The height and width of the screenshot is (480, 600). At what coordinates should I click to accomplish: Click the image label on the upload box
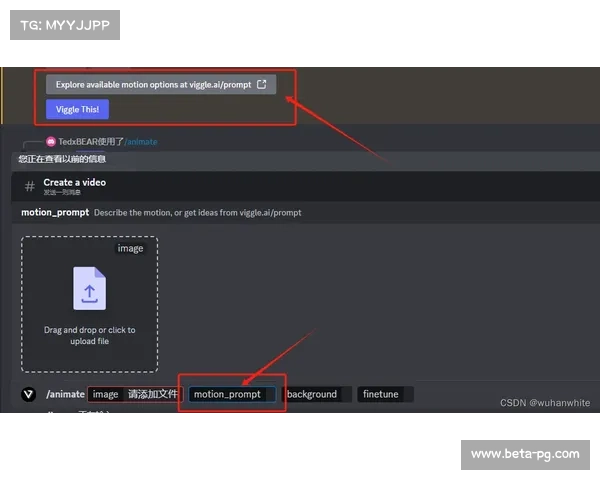tap(130, 248)
